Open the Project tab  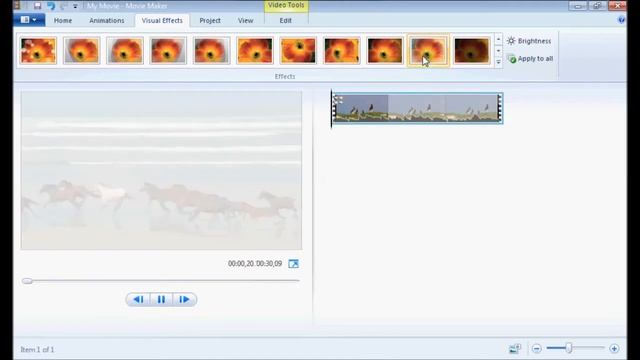[210, 20]
